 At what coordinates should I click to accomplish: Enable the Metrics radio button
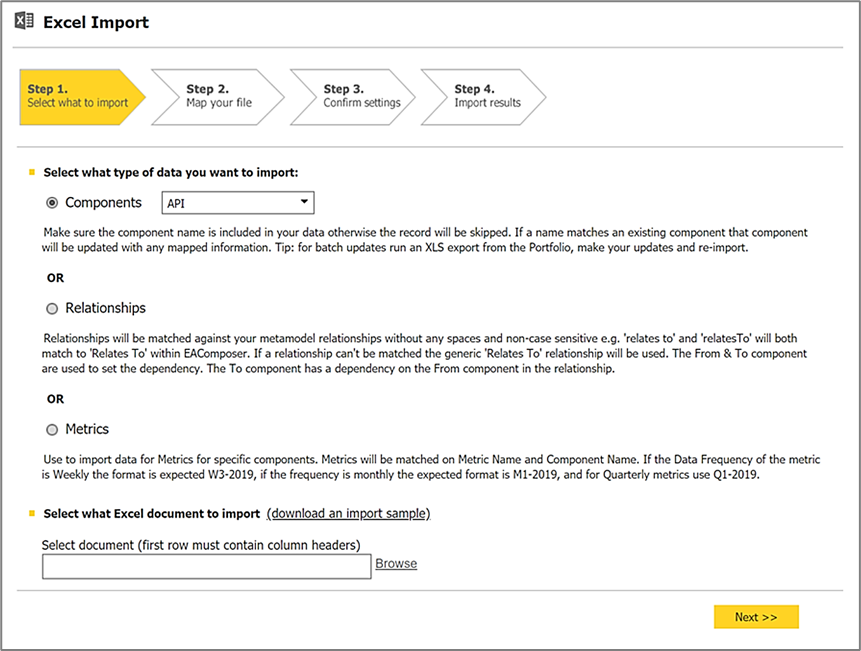click(53, 430)
